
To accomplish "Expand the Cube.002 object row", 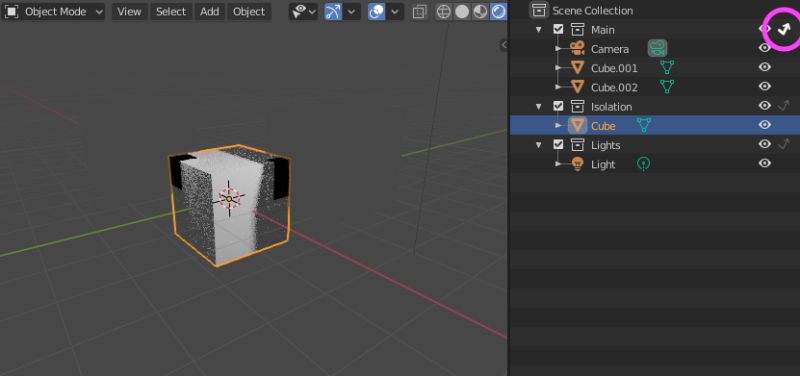I will click(559, 87).
